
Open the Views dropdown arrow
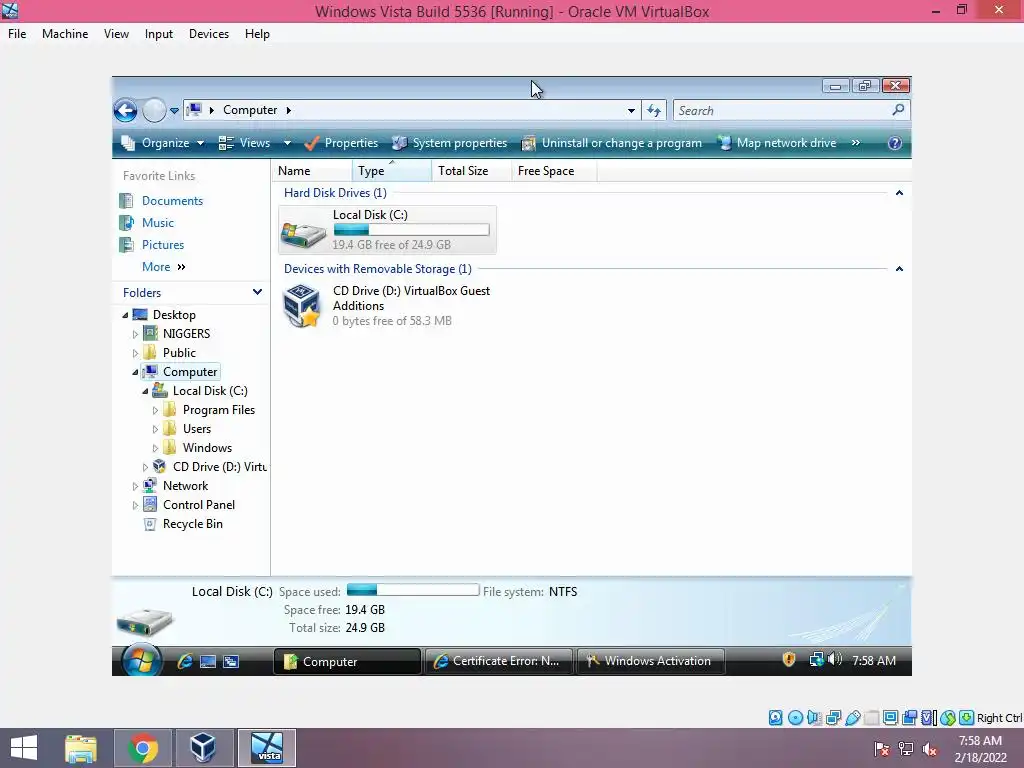[x=287, y=143]
